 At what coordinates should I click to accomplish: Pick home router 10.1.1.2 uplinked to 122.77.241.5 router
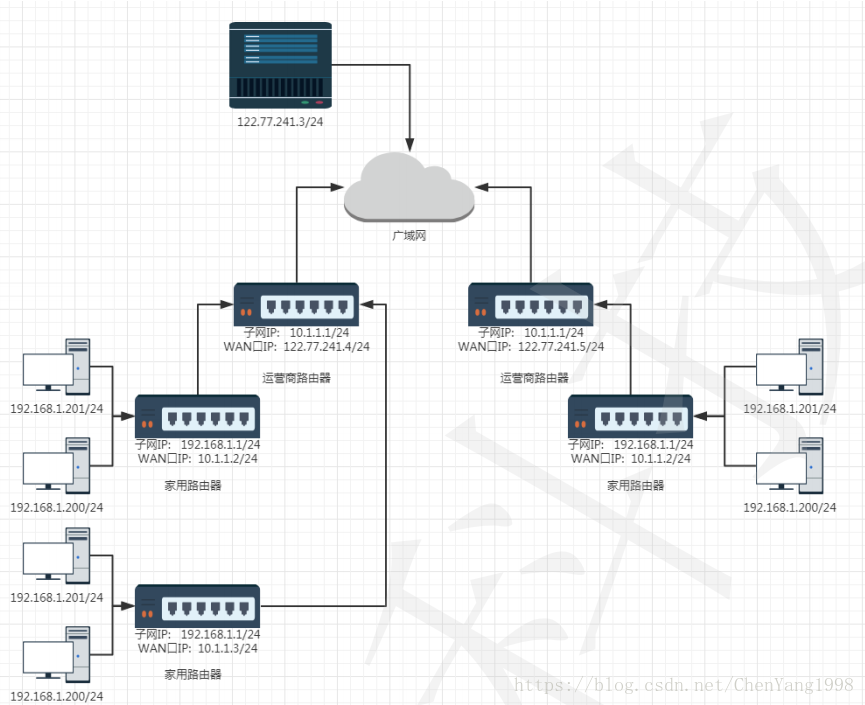tap(631, 416)
